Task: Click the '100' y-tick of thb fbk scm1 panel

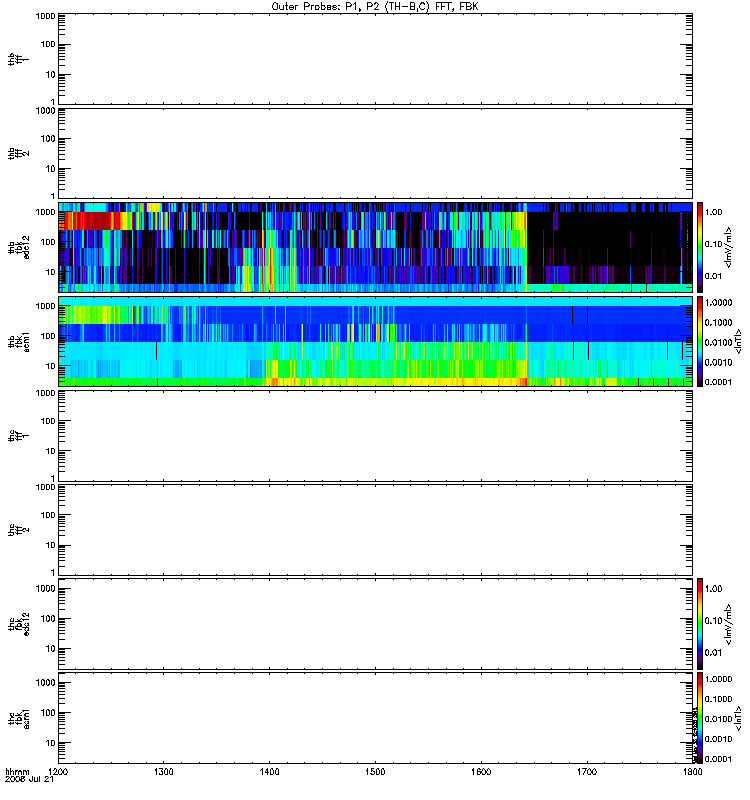Action: pos(47,336)
